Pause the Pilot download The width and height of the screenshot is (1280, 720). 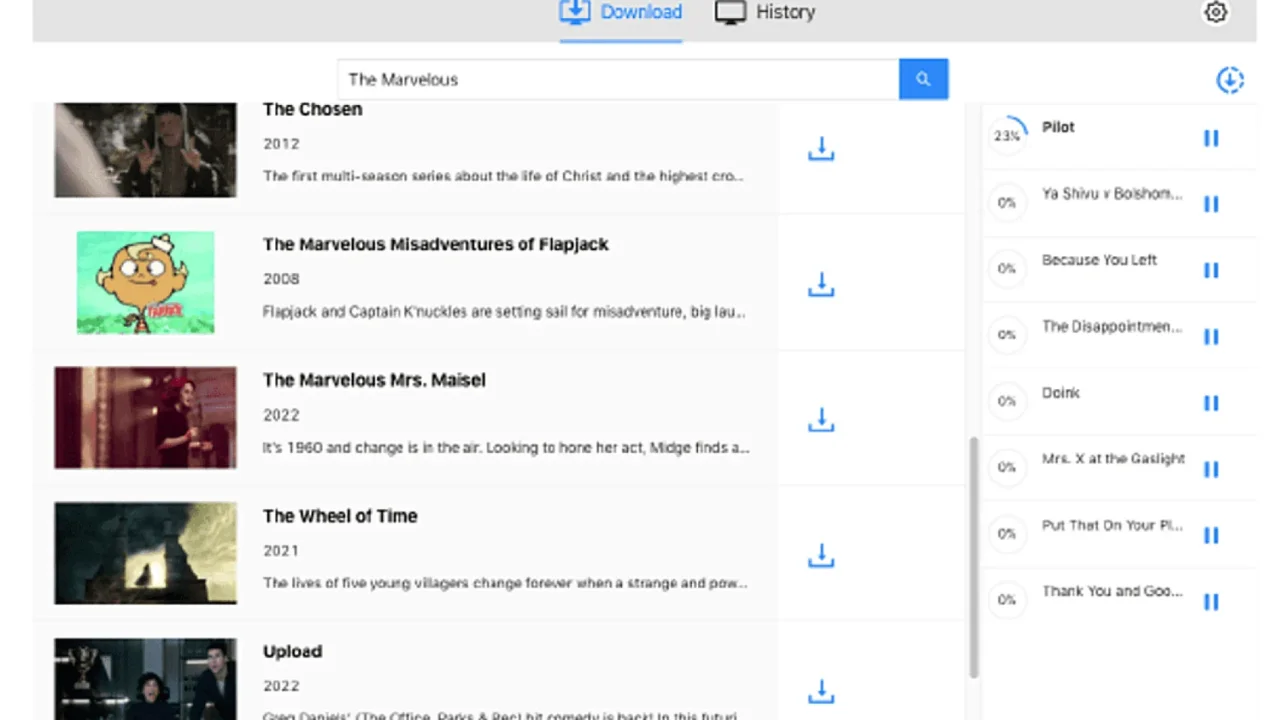pyautogui.click(x=1211, y=138)
